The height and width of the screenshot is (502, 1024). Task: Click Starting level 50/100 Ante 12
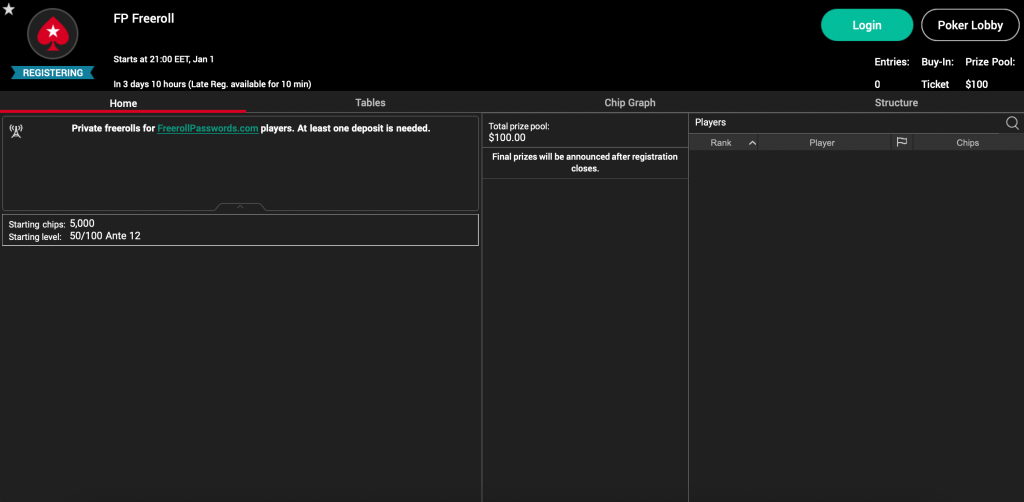click(105, 236)
